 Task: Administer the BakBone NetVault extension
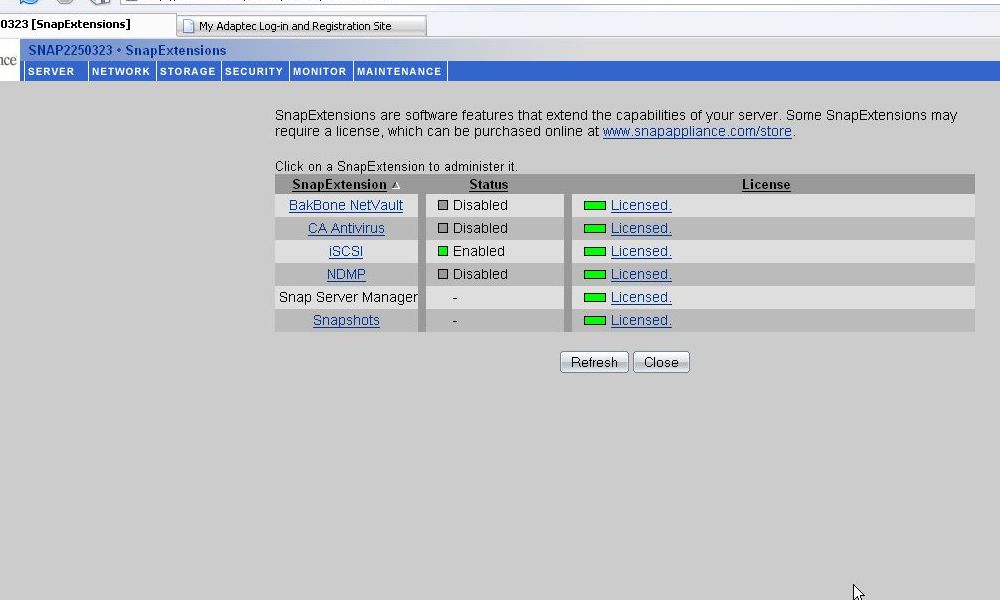click(x=346, y=205)
